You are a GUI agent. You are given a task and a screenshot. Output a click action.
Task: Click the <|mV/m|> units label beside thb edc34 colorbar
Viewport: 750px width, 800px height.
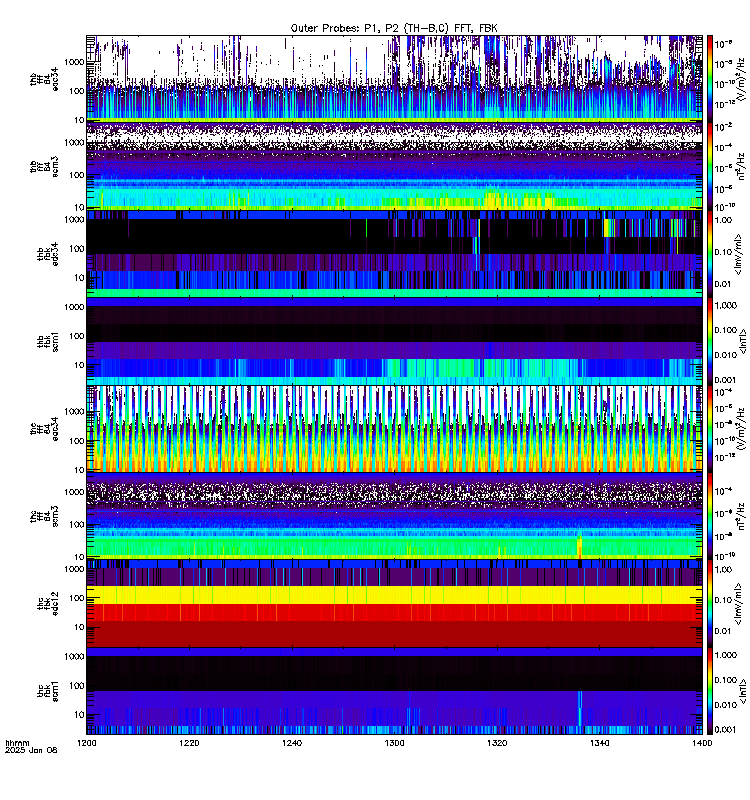[738, 254]
